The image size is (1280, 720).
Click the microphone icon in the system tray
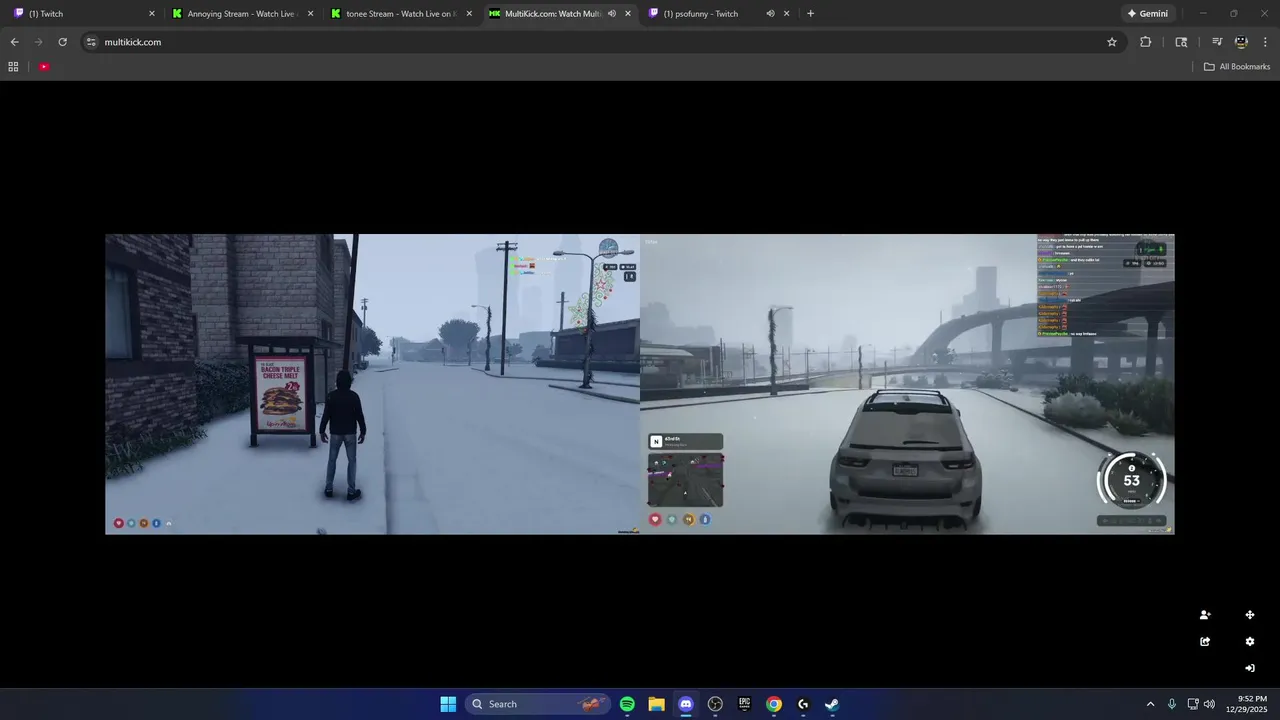pos(1172,704)
